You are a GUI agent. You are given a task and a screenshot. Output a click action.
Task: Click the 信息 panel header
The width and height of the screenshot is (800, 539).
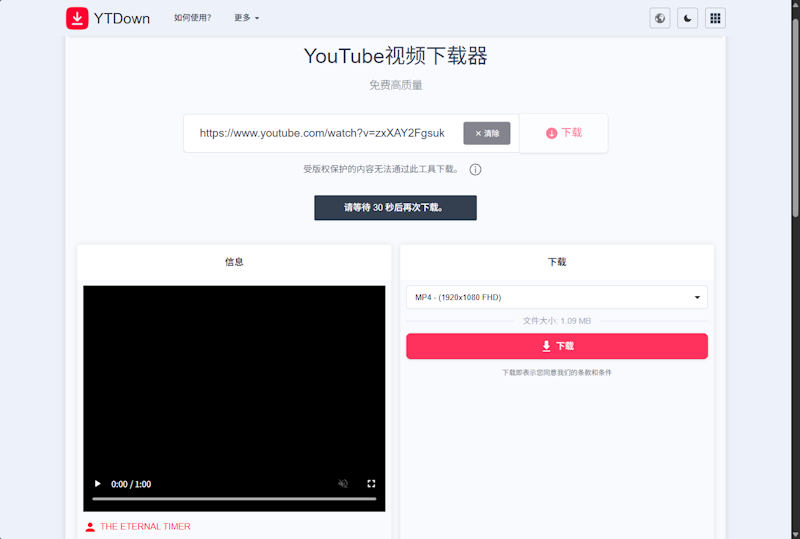point(234,262)
